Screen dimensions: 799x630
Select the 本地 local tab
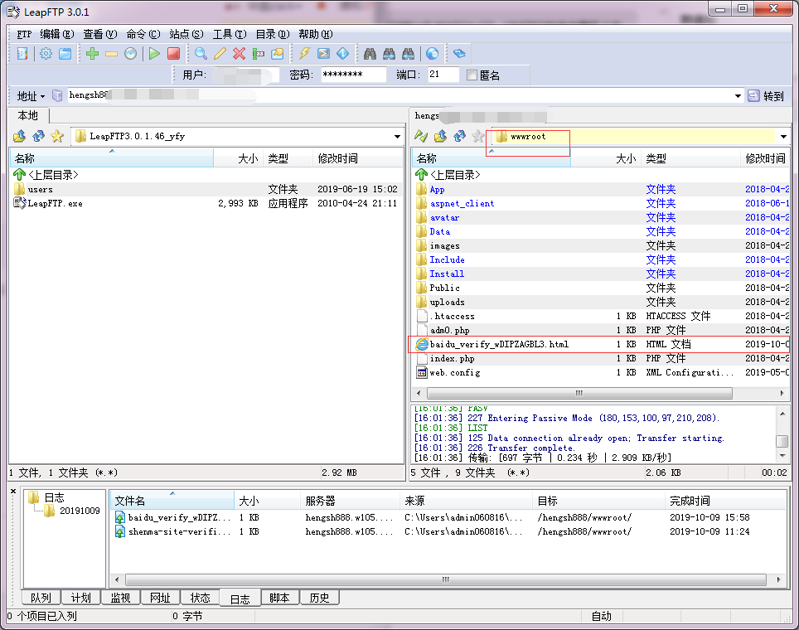(28, 116)
